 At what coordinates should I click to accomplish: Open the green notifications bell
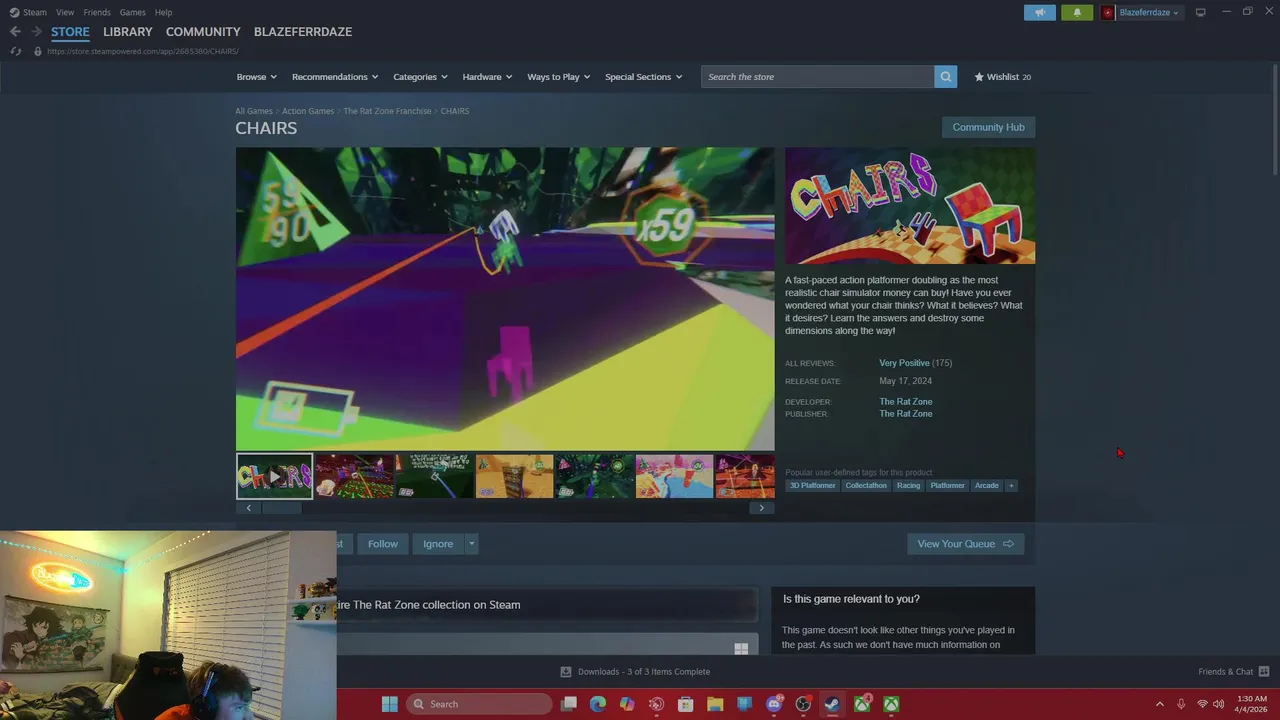coord(1077,12)
